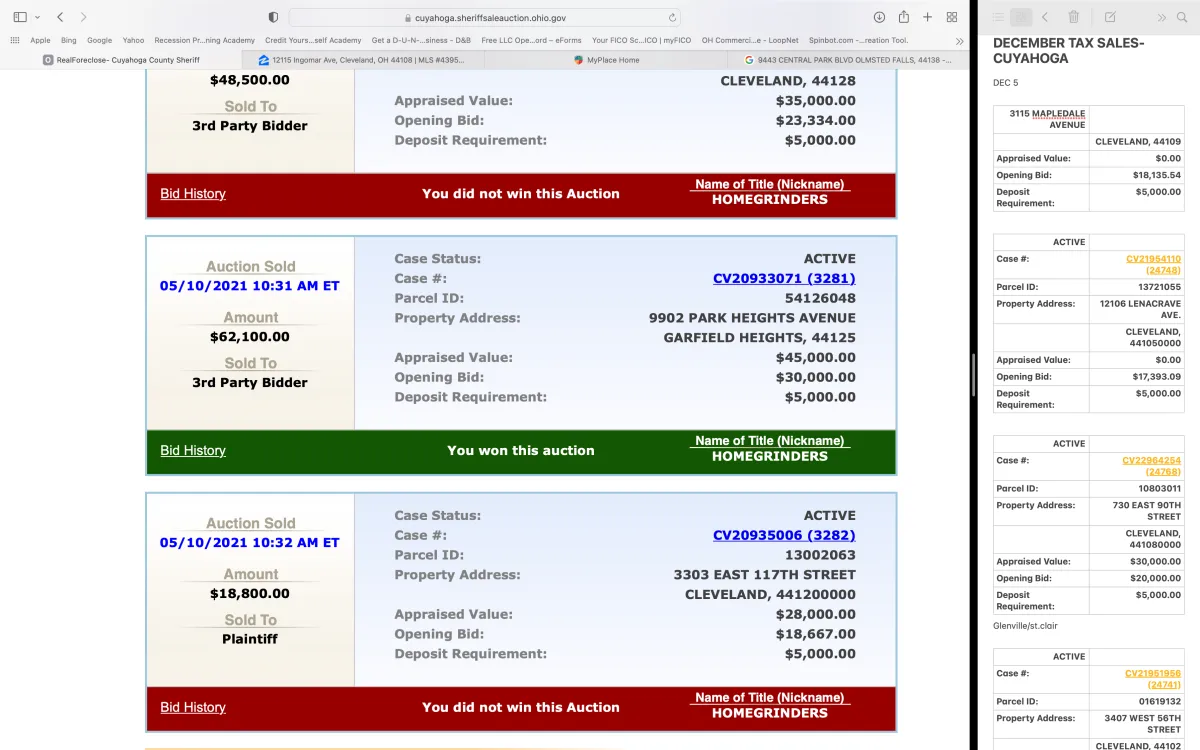Screen dimensions: 1200x750
Task: Open note link CV22964254 (24768)
Action: click(x=1151, y=466)
